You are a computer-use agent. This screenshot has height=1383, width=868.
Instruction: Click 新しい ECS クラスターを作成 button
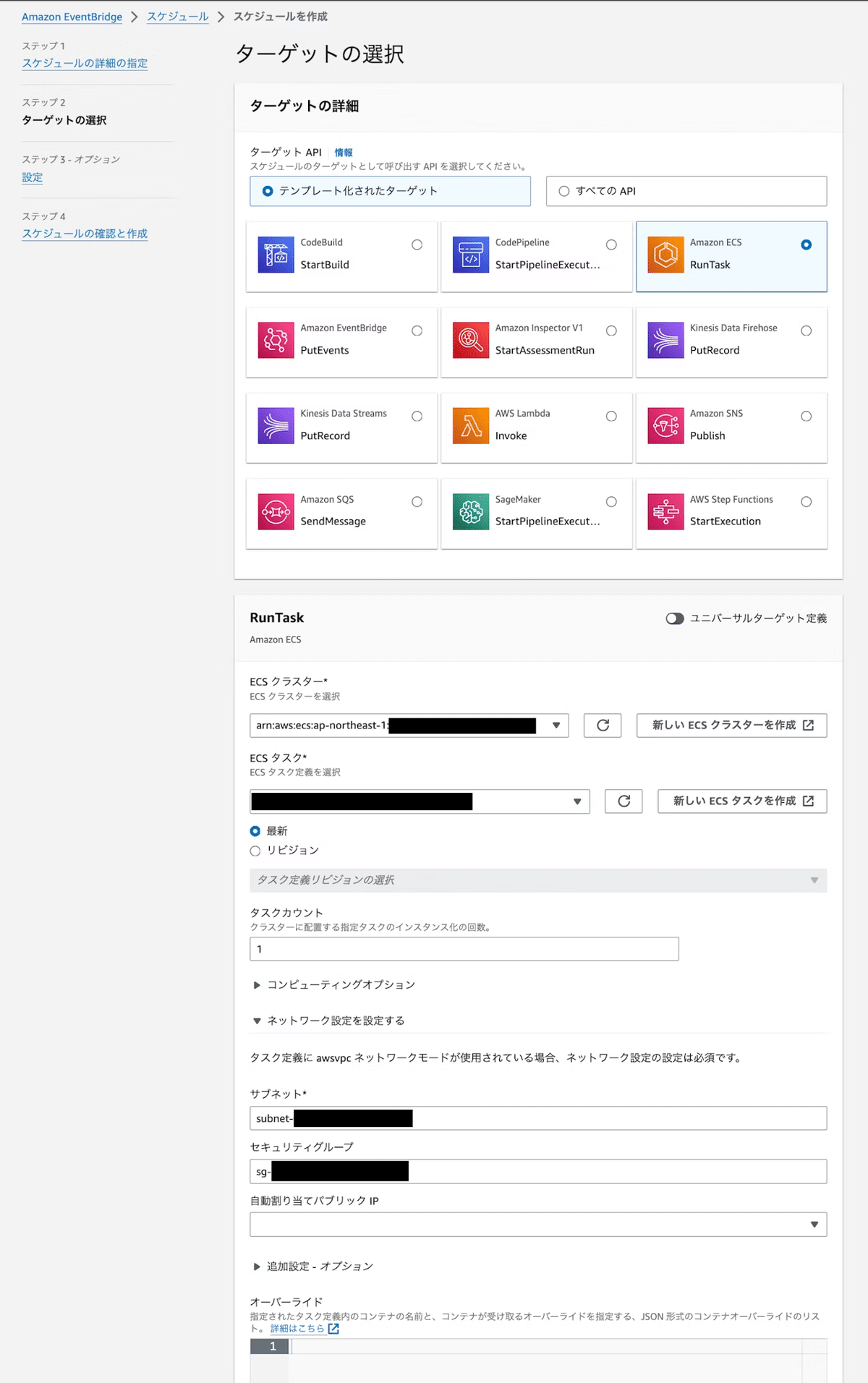[732, 725]
